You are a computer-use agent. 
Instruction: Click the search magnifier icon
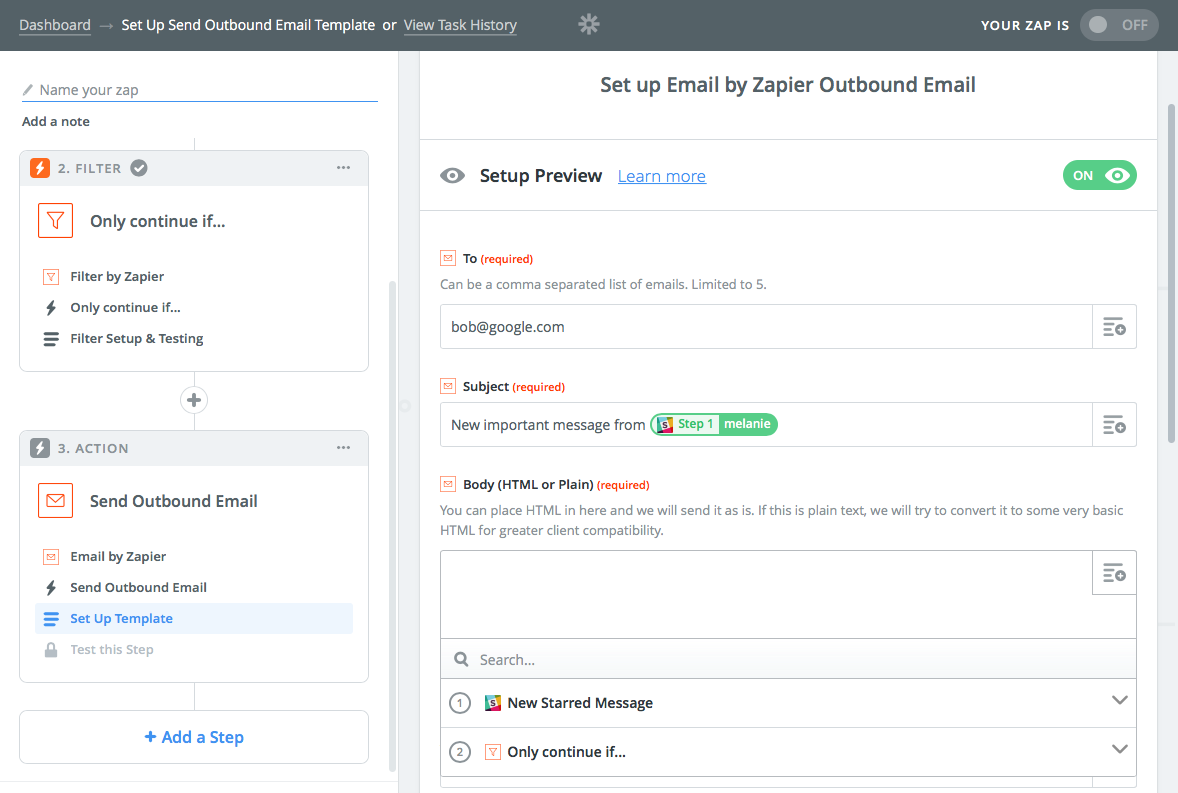click(x=461, y=659)
